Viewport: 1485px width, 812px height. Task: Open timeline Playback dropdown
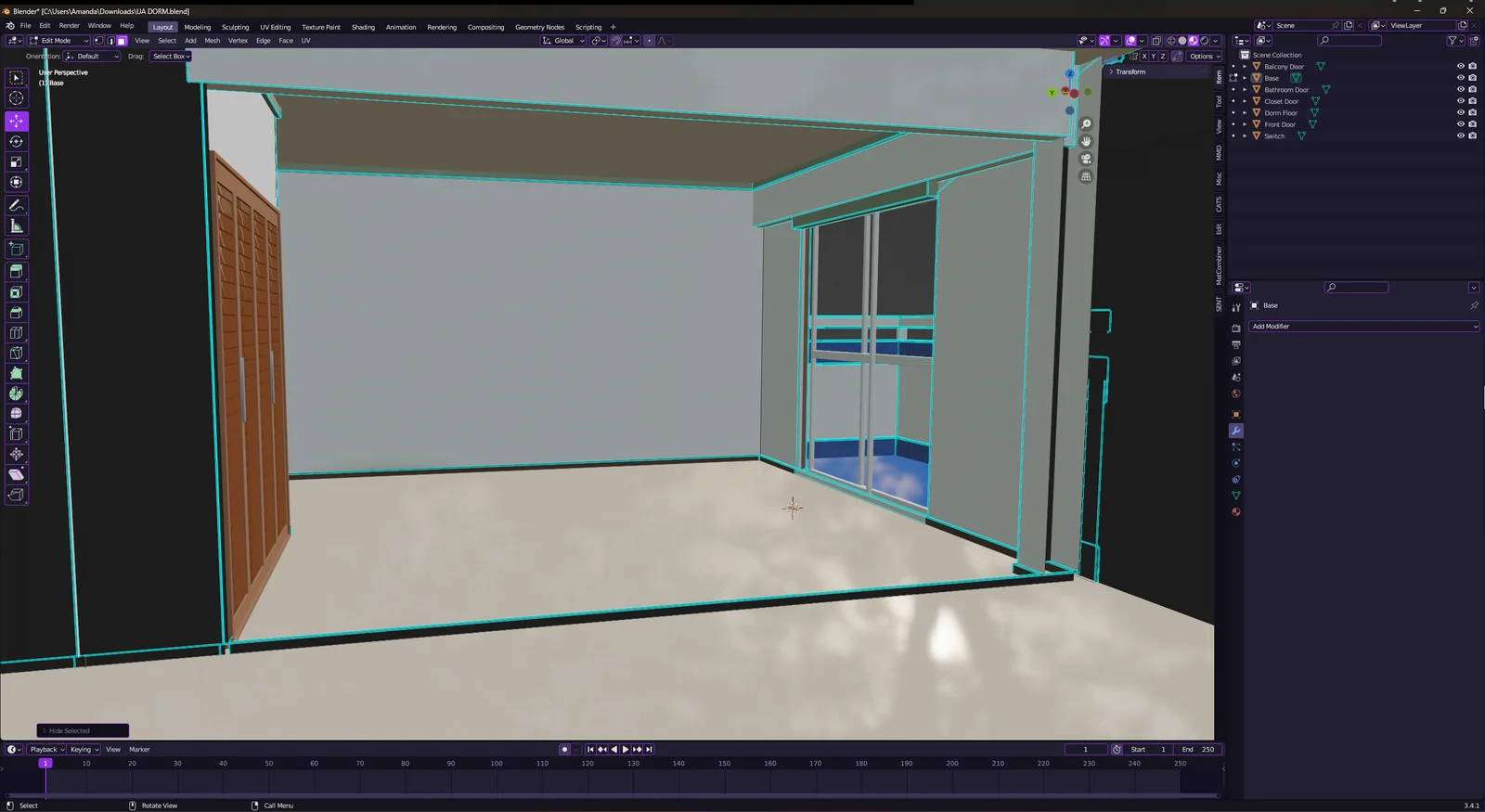pos(47,749)
